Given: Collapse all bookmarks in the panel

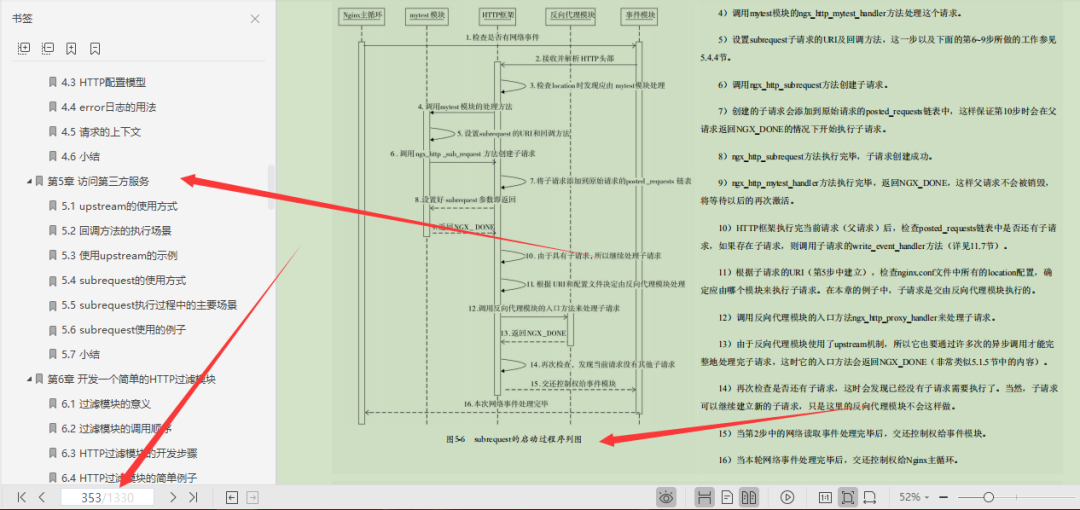Looking at the screenshot, I should [x=48, y=48].
